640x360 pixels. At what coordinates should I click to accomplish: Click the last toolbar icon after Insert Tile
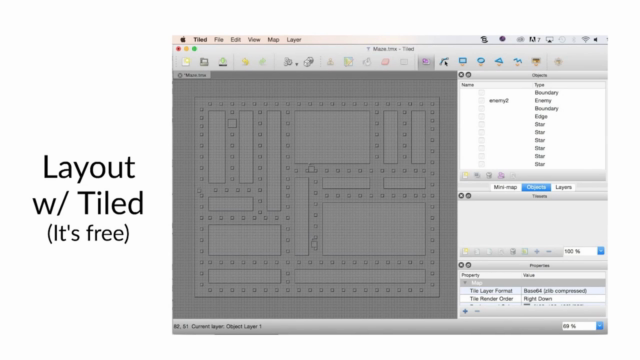(x=558, y=62)
